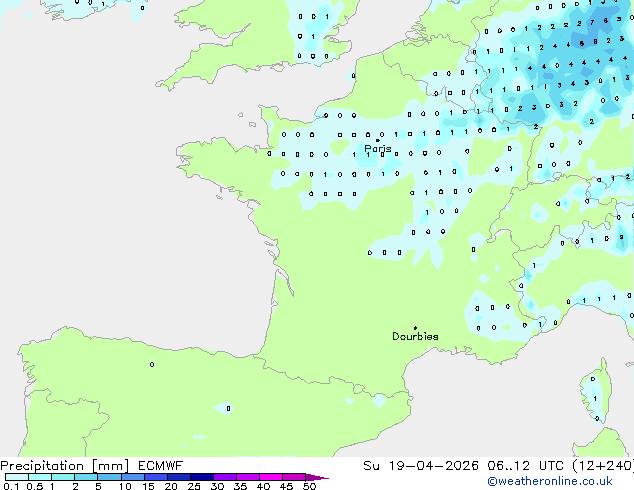Viewport: 634px width, 490px height.
Task: Click the 'Precipitation [mm]' legend title
Action: (x=65, y=466)
